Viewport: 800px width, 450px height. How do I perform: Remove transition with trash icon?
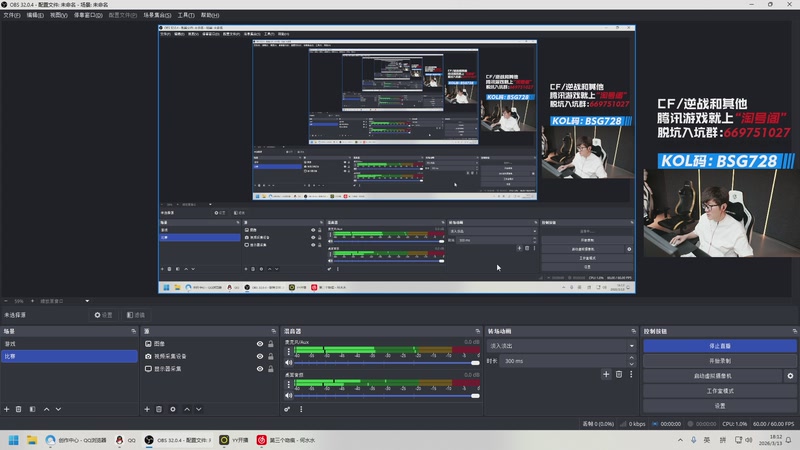point(619,374)
